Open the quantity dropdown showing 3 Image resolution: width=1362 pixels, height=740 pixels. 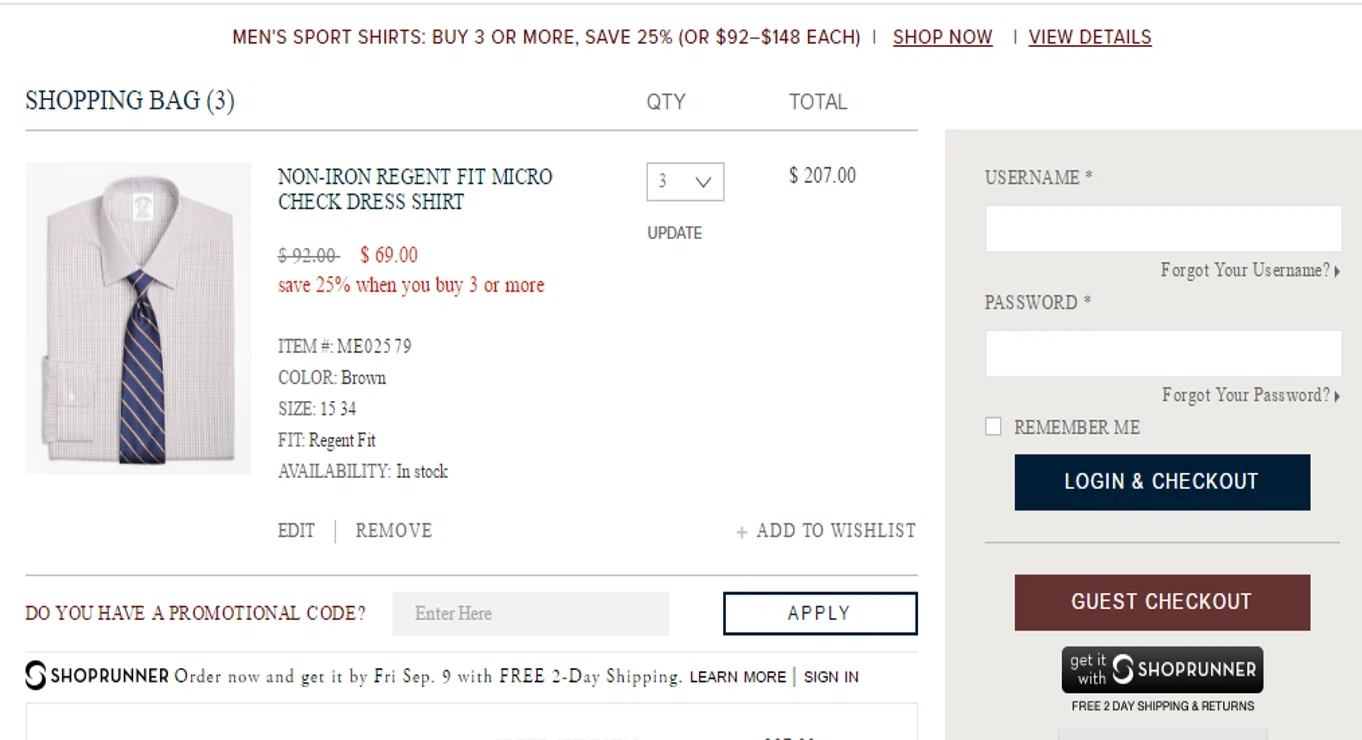(685, 182)
